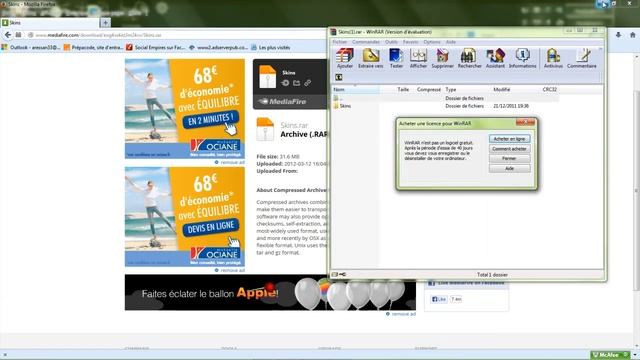This screenshot has height=360, width=640.
Task: Click the up-one-level icon below WinRAR toolbar
Action: click(x=338, y=77)
